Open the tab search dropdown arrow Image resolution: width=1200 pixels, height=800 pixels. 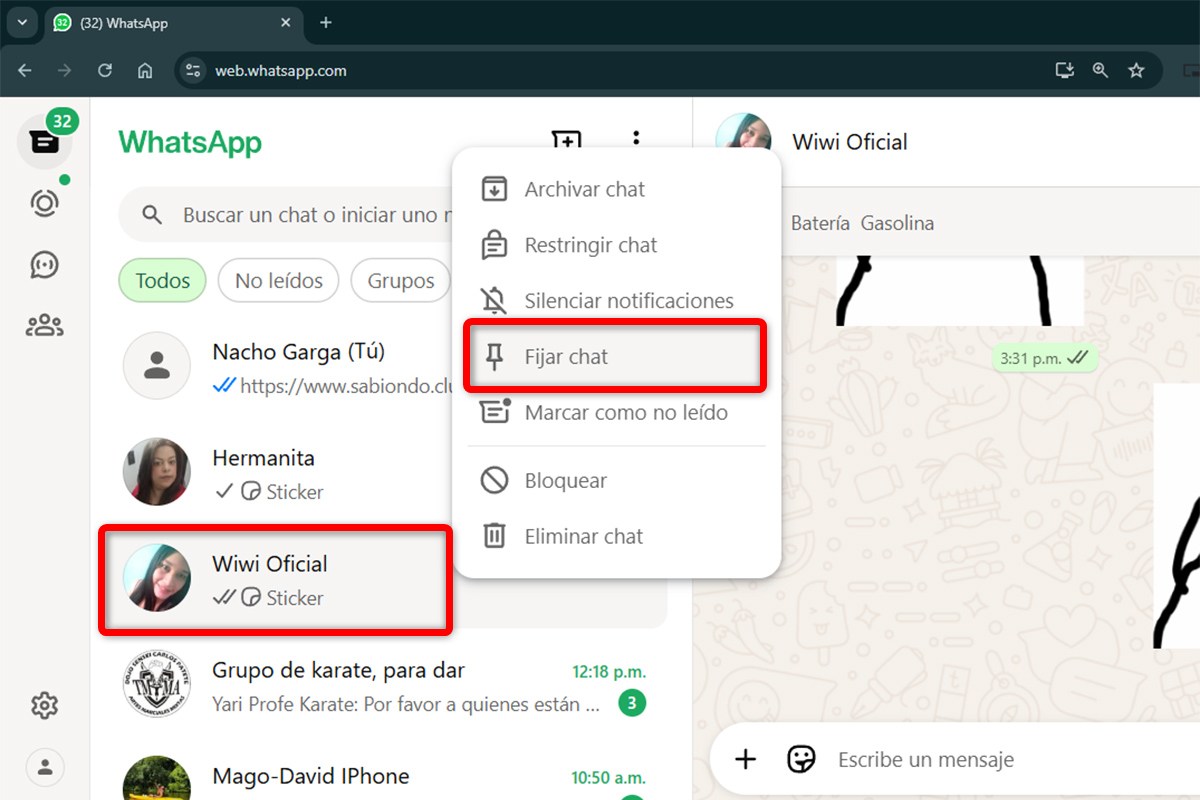(21, 22)
